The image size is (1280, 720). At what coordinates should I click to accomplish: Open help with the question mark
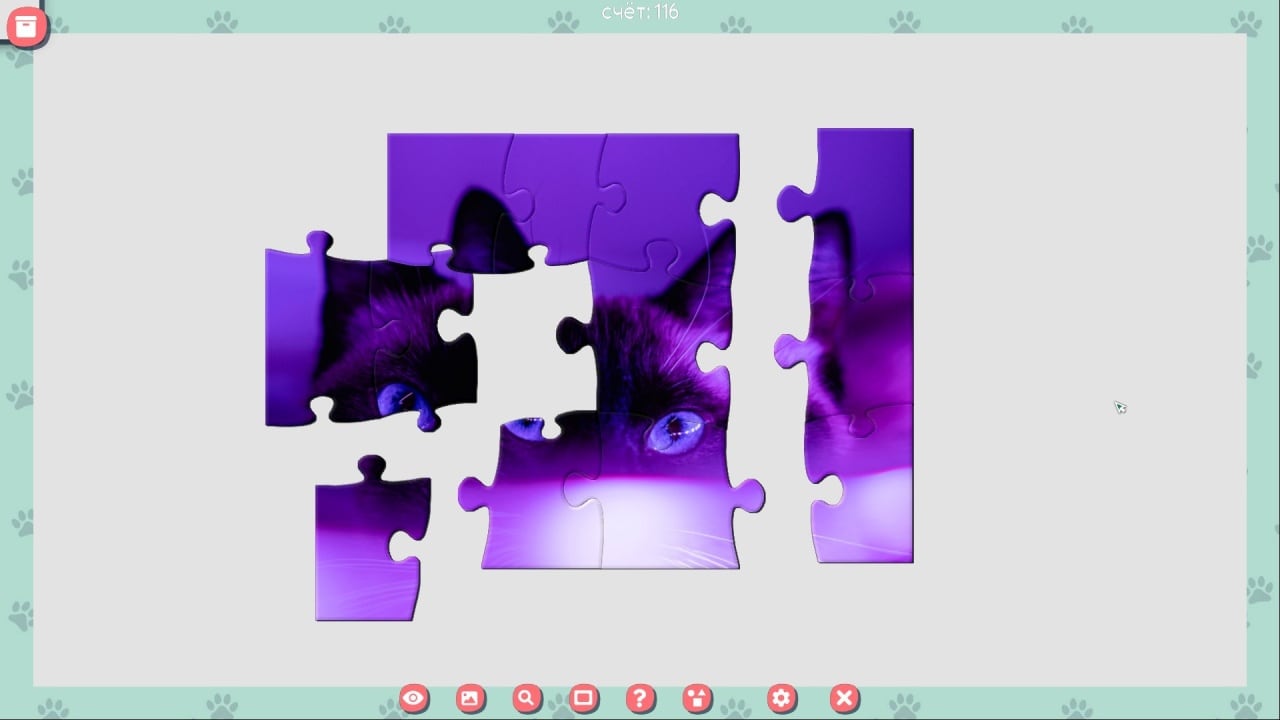(640, 698)
